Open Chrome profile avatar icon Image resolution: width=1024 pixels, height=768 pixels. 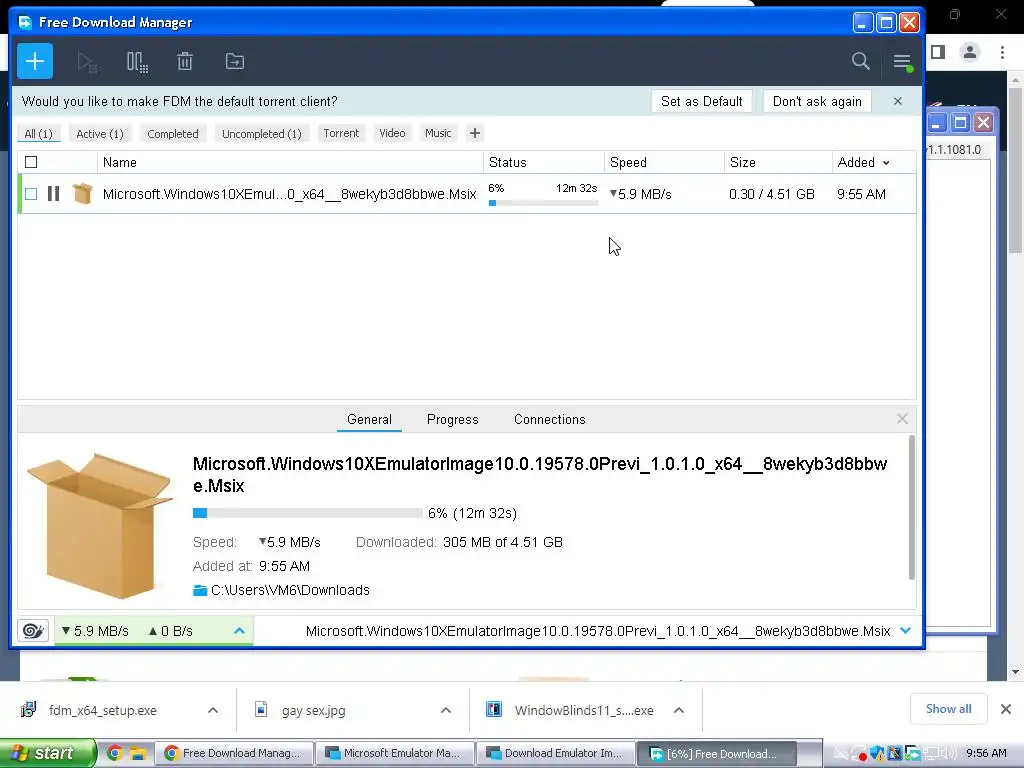(970, 52)
